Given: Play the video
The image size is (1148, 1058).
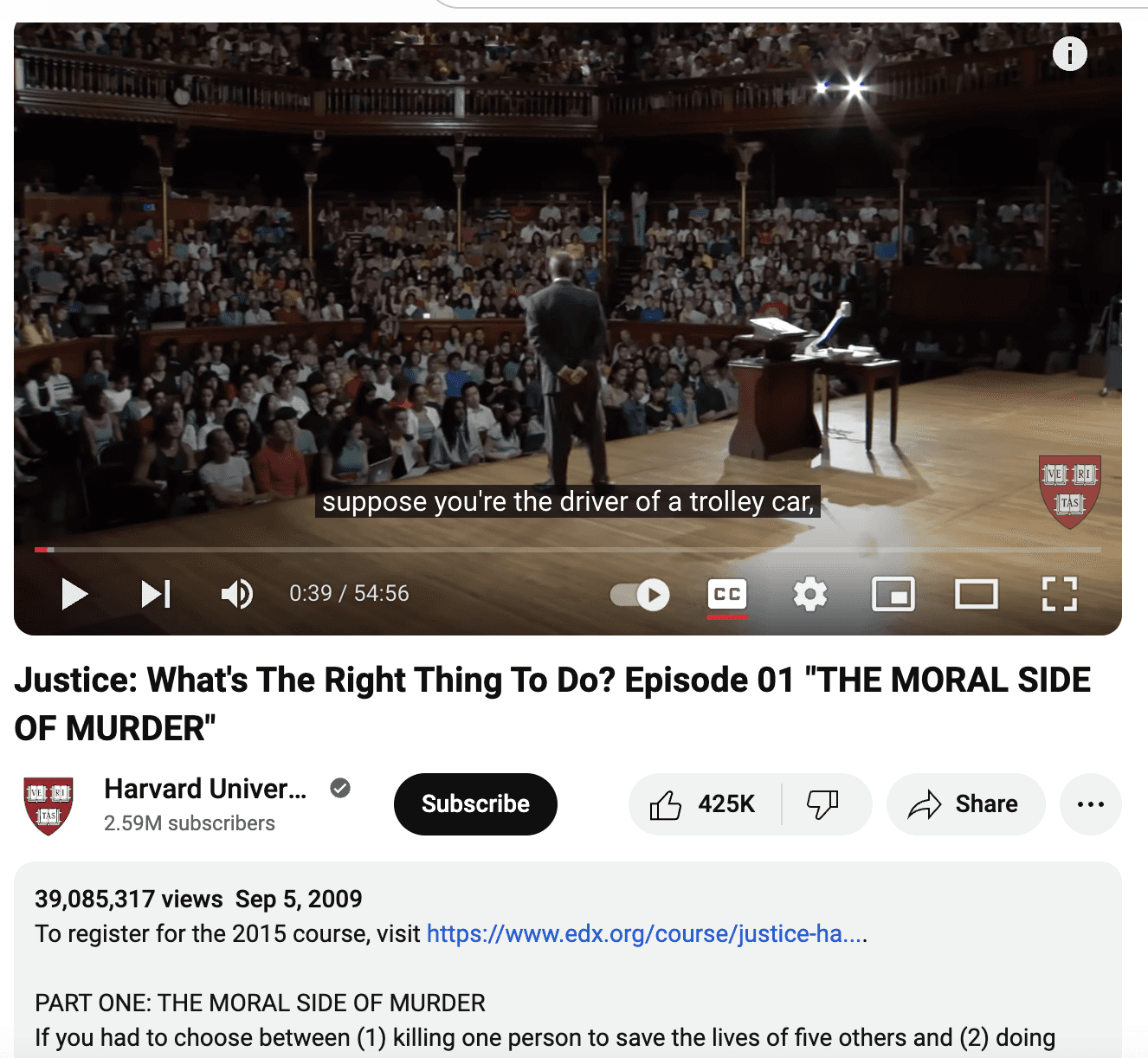Looking at the screenshot, I should (74, 594).
